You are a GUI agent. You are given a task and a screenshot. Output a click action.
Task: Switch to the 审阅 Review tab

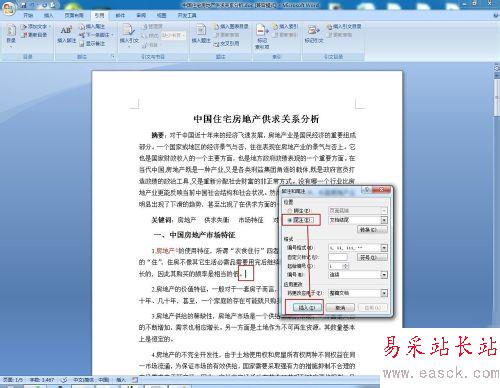(x=141, y=15)
